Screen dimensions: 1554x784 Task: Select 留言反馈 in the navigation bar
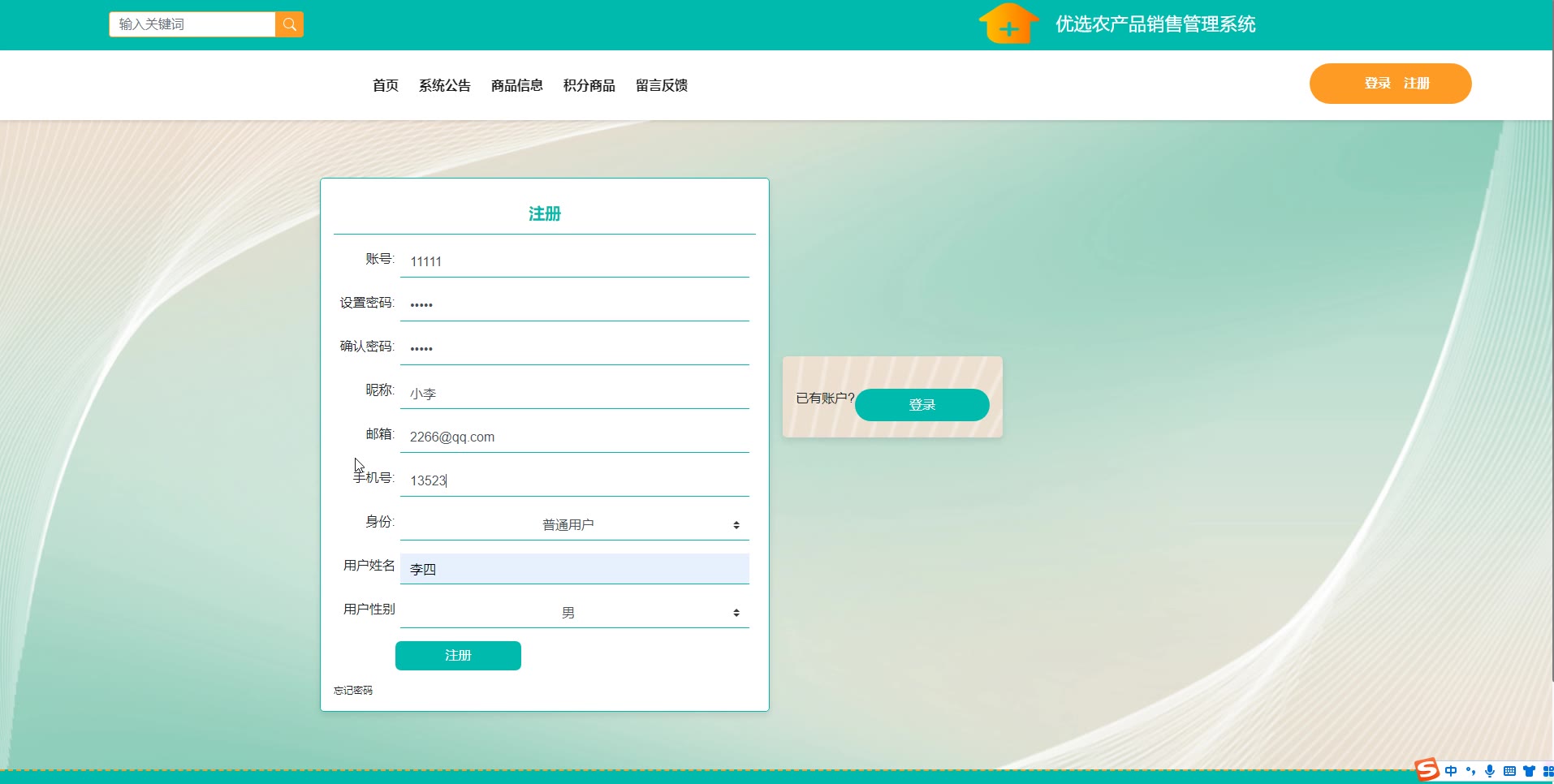tap(662, 85)
